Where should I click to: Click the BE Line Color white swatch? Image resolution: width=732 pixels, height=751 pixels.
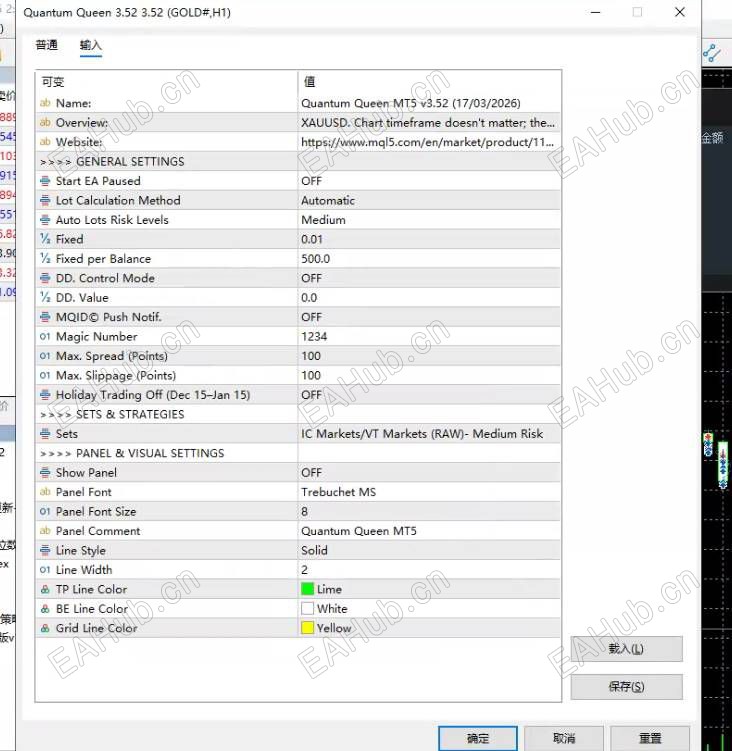click(x=307, y=608)
